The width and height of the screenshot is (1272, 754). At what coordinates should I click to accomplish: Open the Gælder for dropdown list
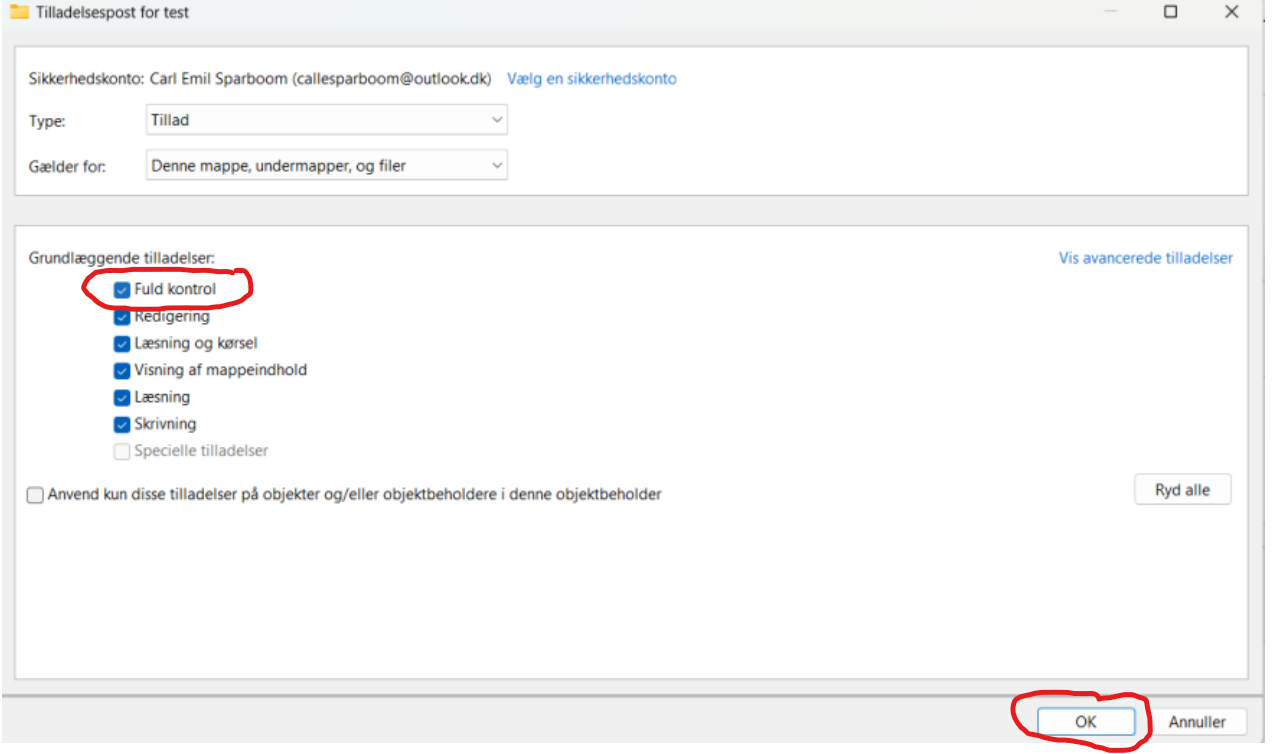(327, 166)
